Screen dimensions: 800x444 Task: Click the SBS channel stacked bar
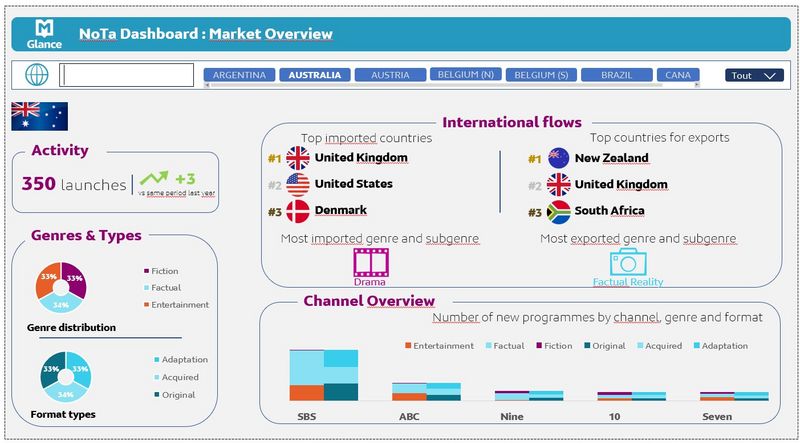pos(324,375)
